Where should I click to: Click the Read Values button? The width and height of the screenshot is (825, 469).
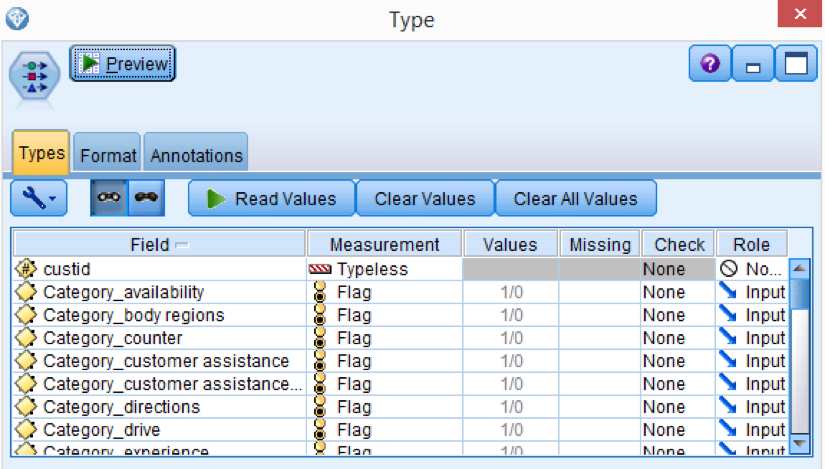click(x=271, y=198)
